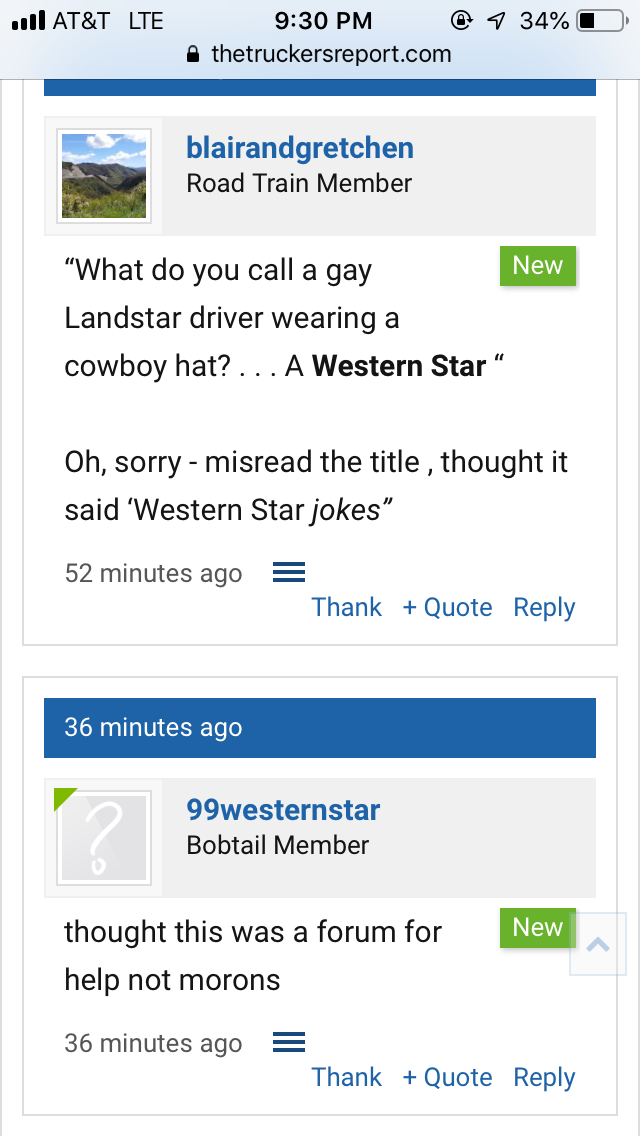Tap the battery icon in status bar
Viewport: 640px width, 1136px height.
[601, 21]
